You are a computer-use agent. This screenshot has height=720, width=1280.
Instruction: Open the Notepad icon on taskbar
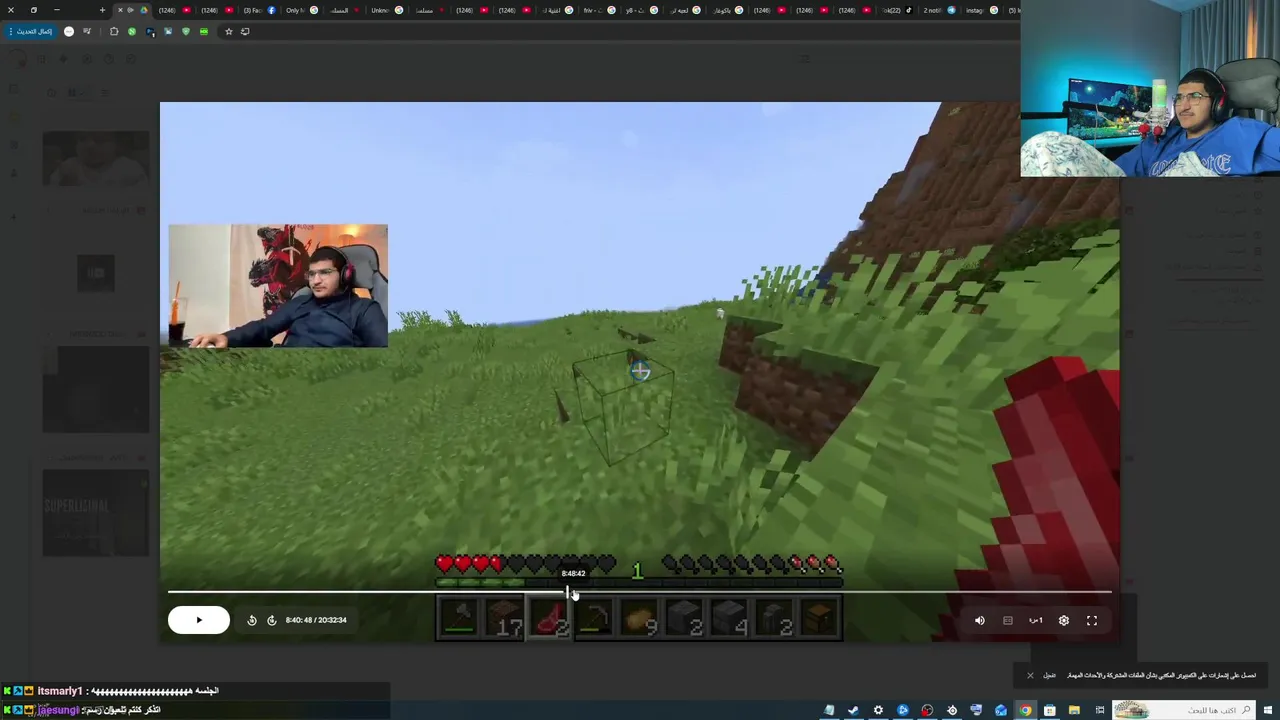click(x=829, y=710)
